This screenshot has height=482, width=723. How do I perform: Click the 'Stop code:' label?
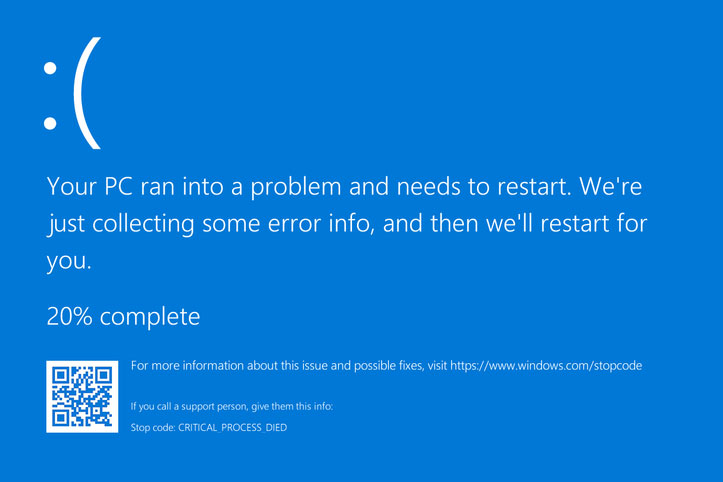click(x=153, y=428)
